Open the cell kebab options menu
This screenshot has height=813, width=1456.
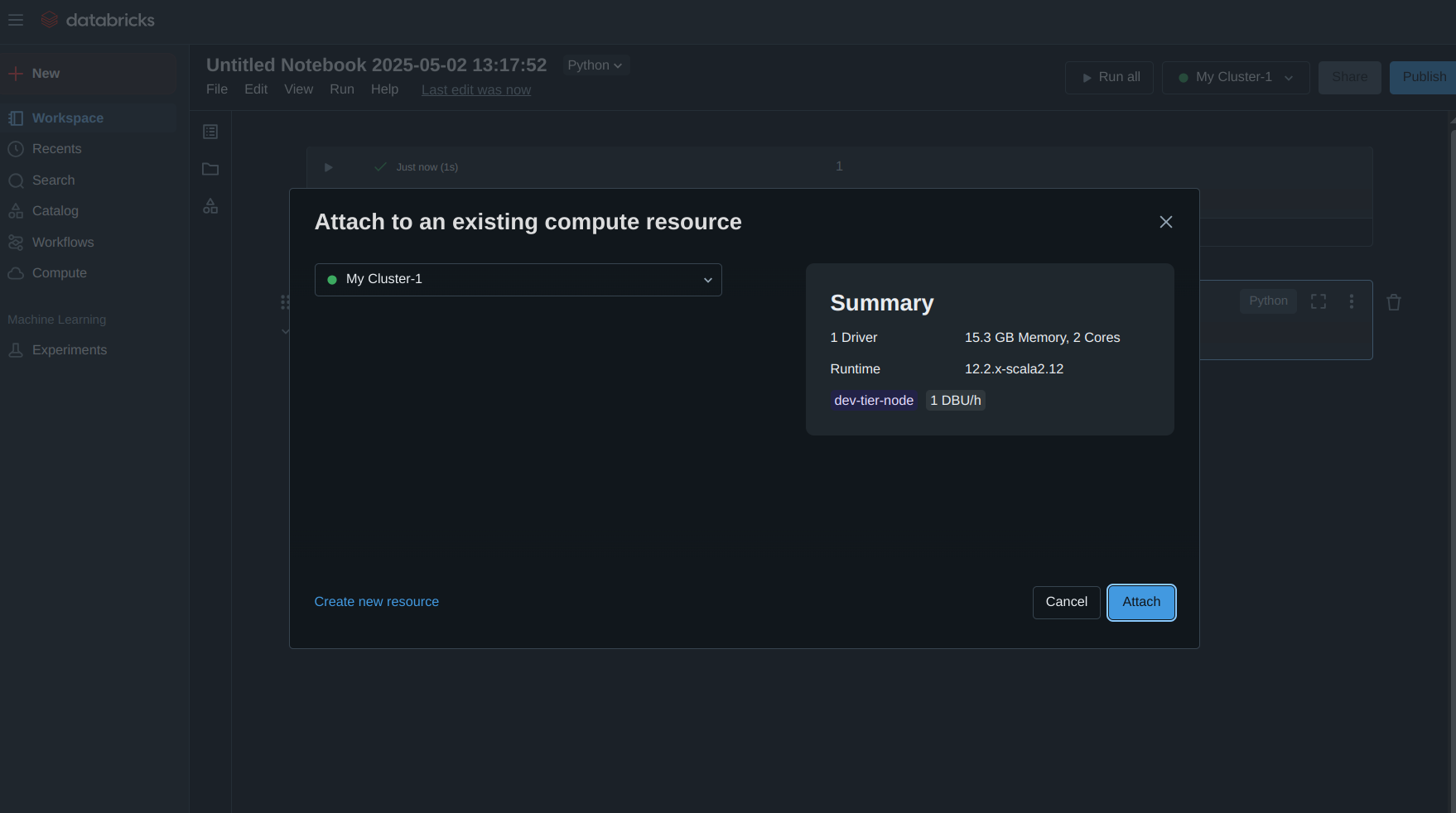tap(1352, 301)
